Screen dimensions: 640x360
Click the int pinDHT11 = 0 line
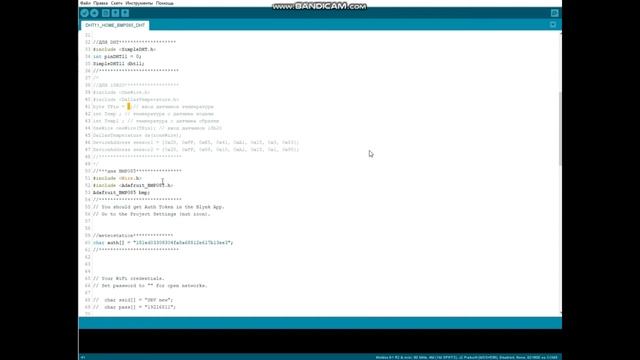pos(117,57)
